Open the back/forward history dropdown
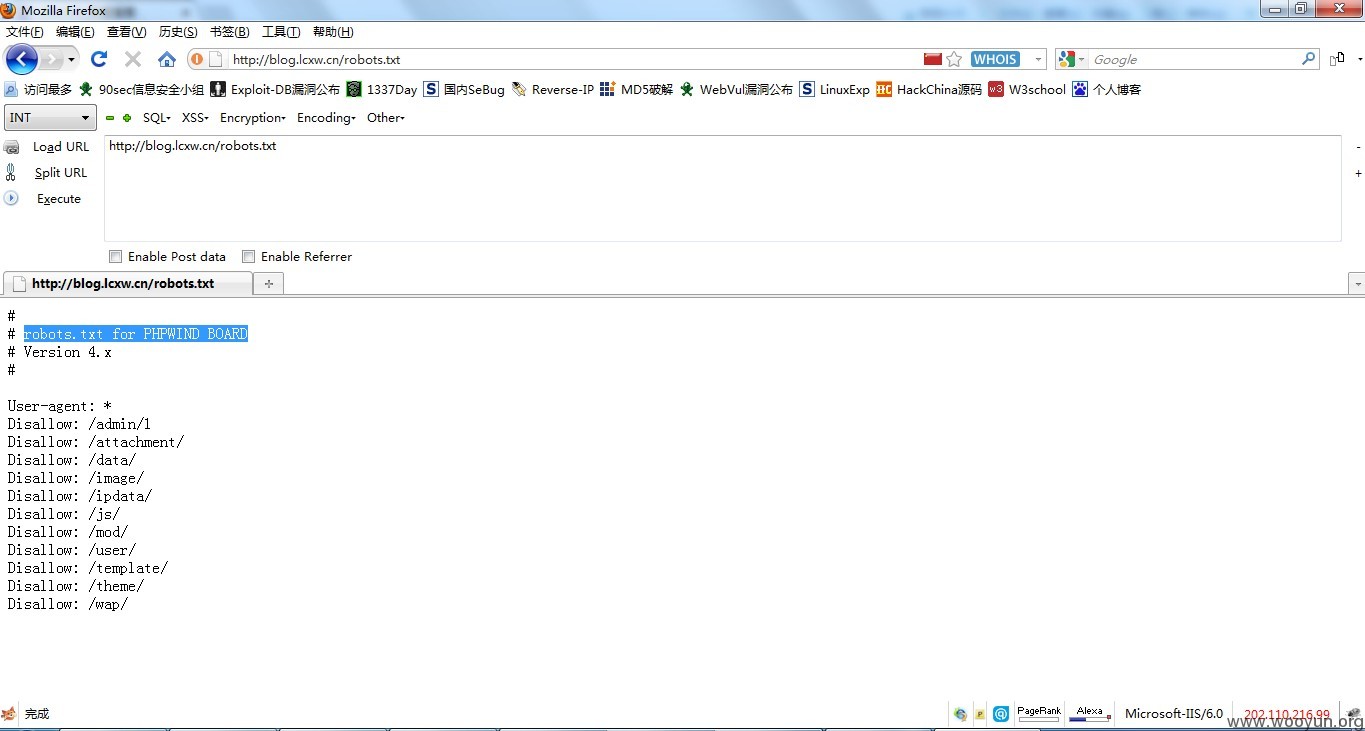 point(71,60)
